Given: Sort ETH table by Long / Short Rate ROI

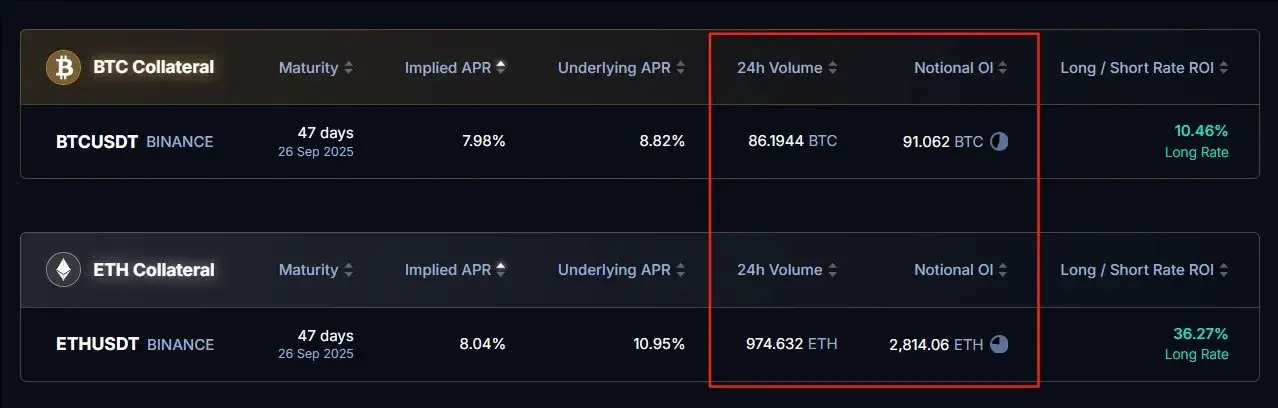Looking at the screenshot, I should (1144, 270).
